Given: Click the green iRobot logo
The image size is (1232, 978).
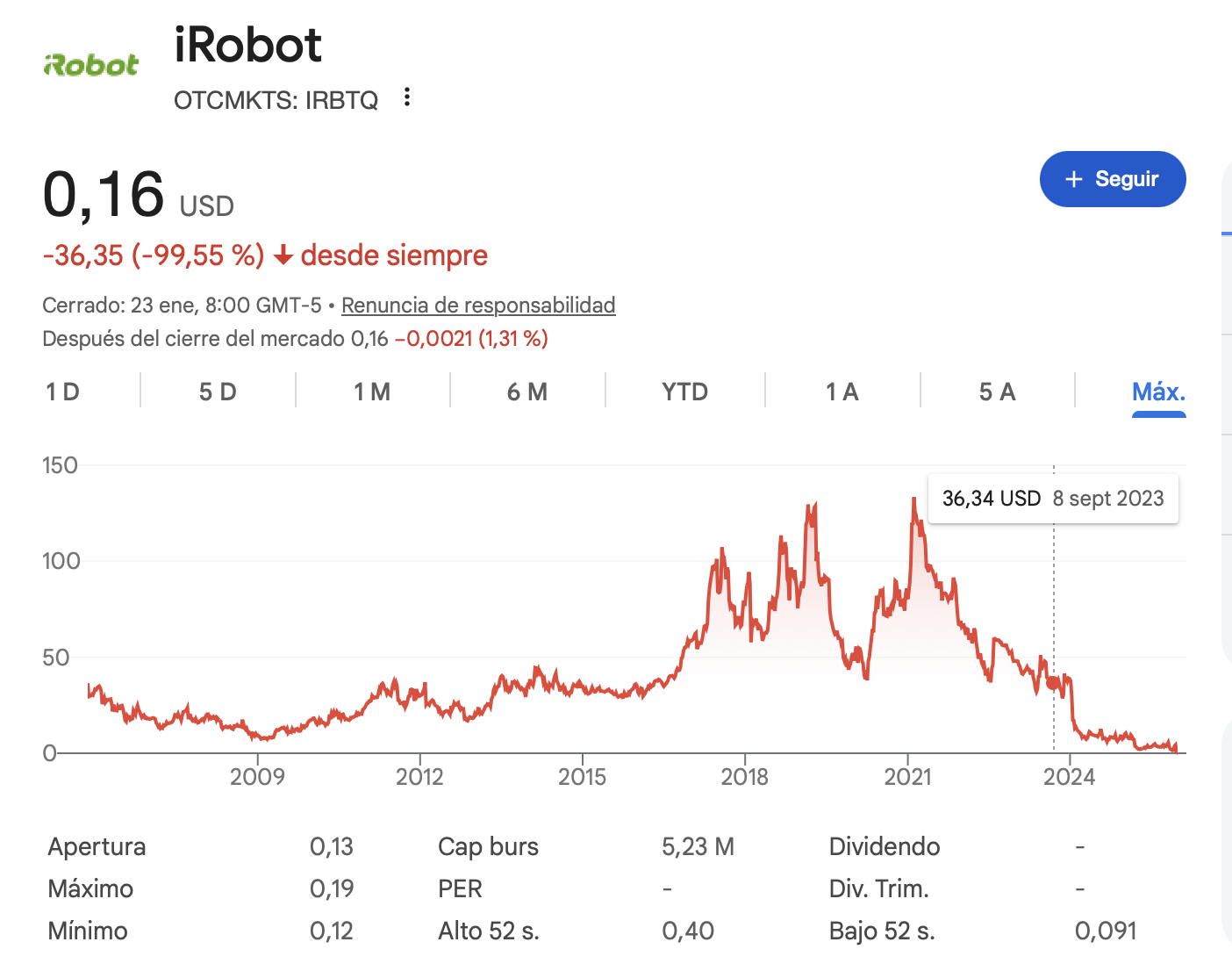Looking at the screenshot, I should [x=91, y=65].
